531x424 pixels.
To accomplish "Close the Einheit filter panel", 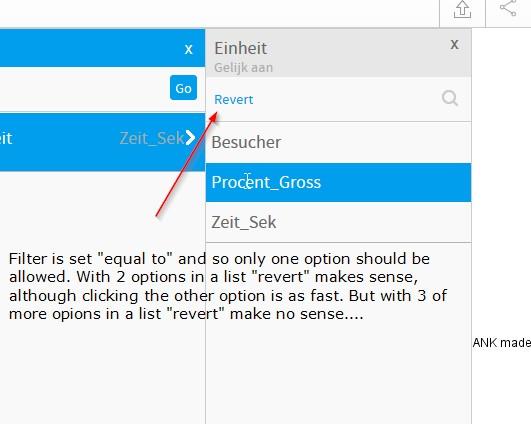I will click(x=454, y=44).
